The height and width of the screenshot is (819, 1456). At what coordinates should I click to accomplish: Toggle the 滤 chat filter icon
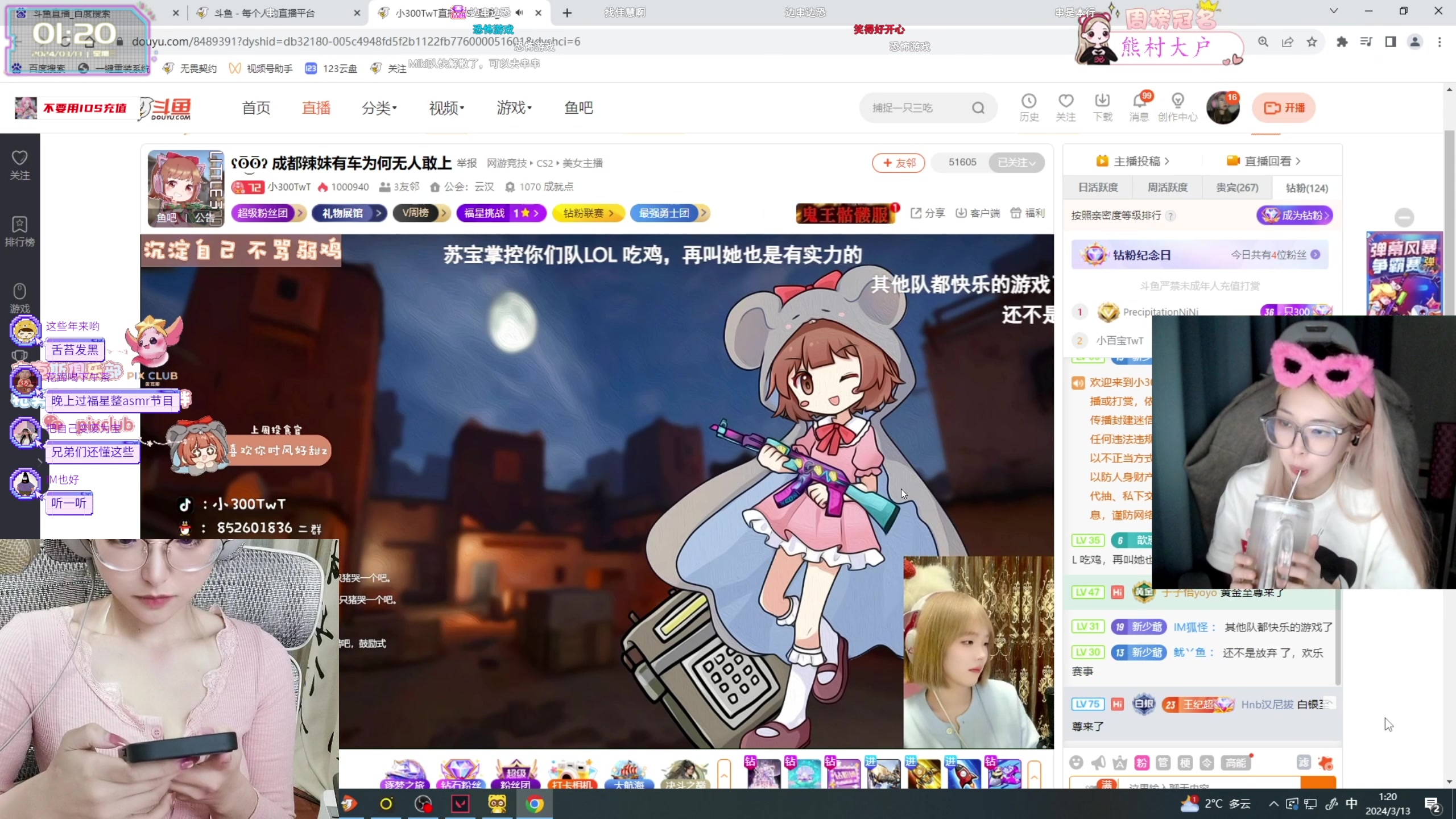(x=1304, y=763)
